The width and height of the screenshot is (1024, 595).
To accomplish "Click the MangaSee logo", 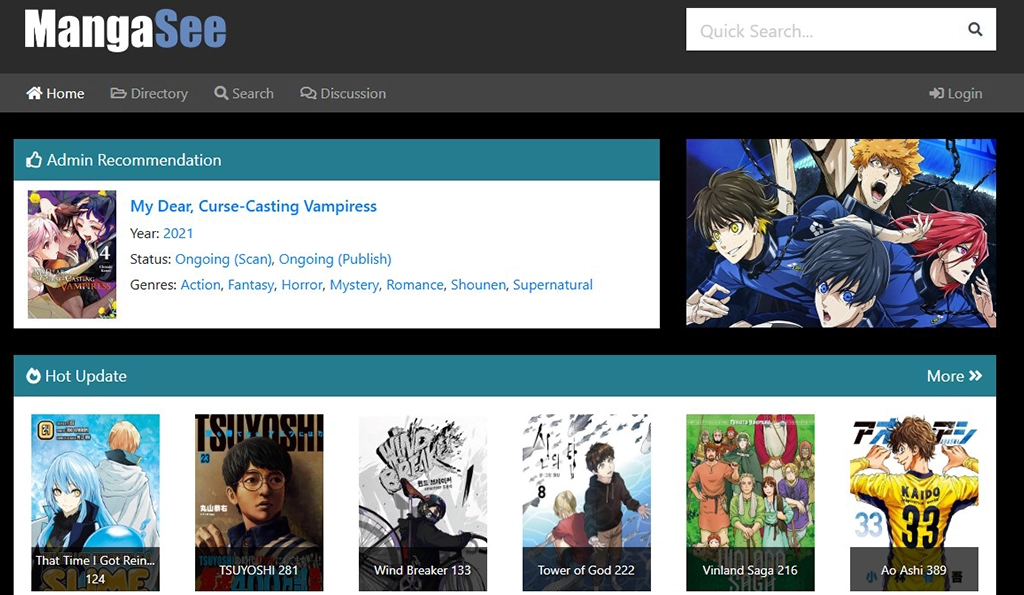I will 125,29.
